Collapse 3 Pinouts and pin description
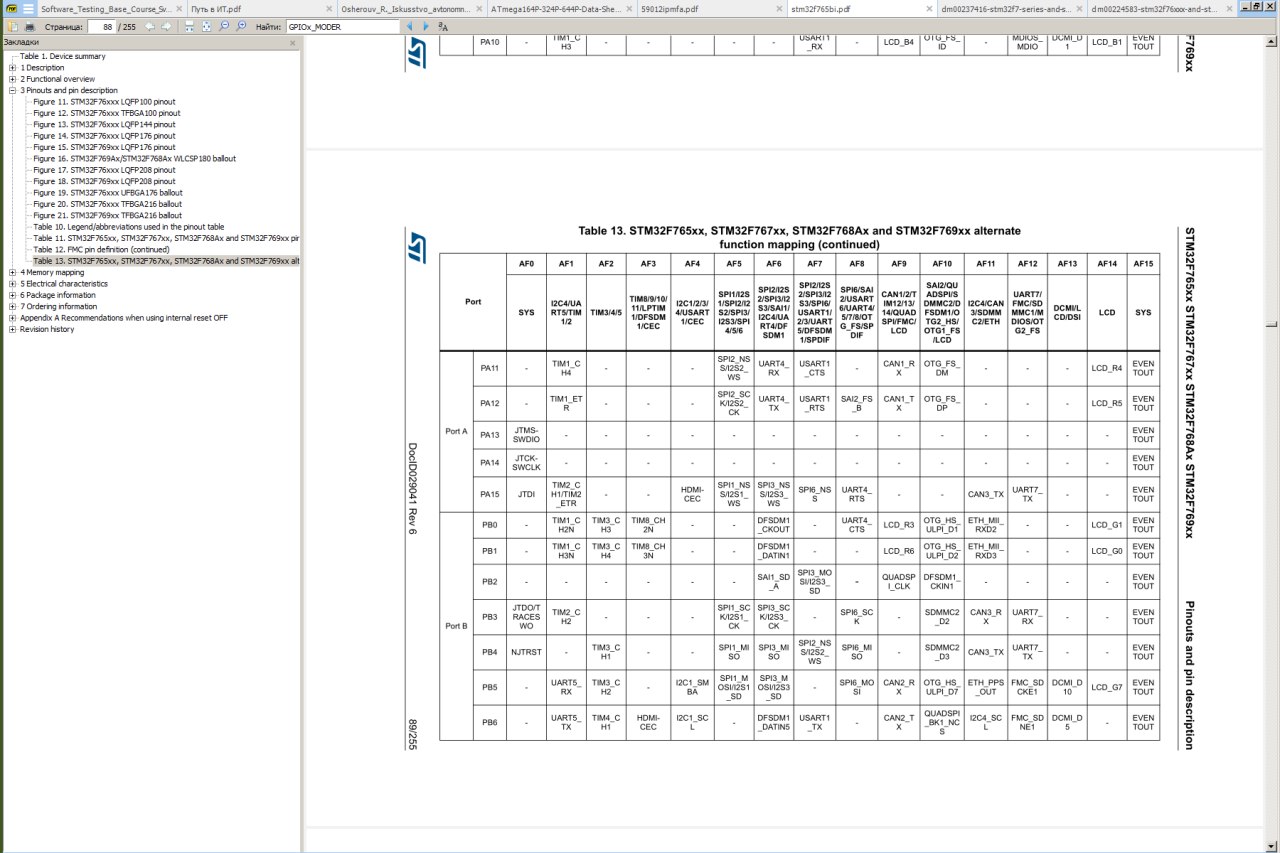The height and width of the screenshot is (853, 1280). pyautogui.click(x=12, y=90)
